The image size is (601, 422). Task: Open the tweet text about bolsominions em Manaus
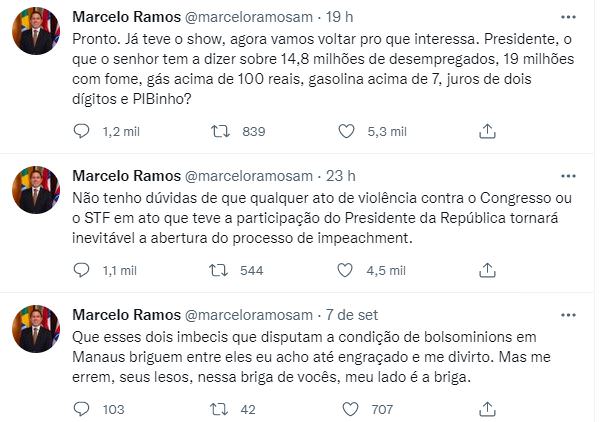click(311, 357)
